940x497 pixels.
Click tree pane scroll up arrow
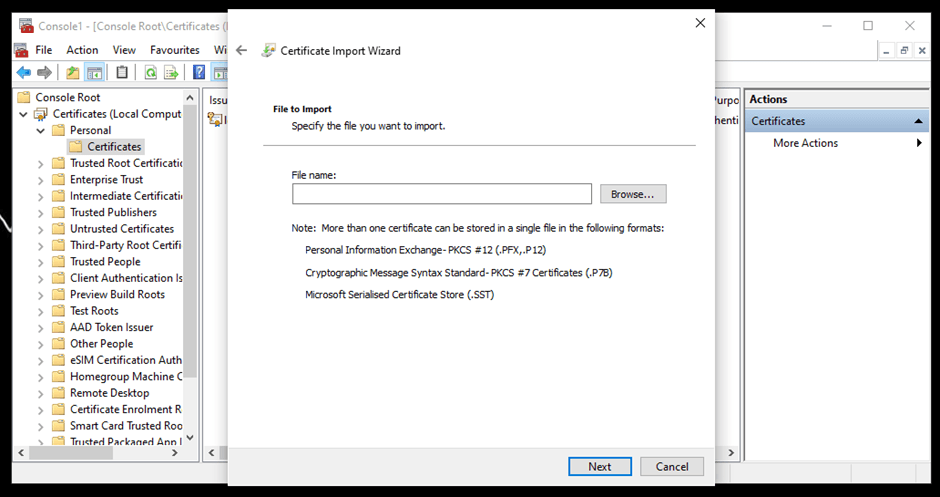[x=190, y=97]
